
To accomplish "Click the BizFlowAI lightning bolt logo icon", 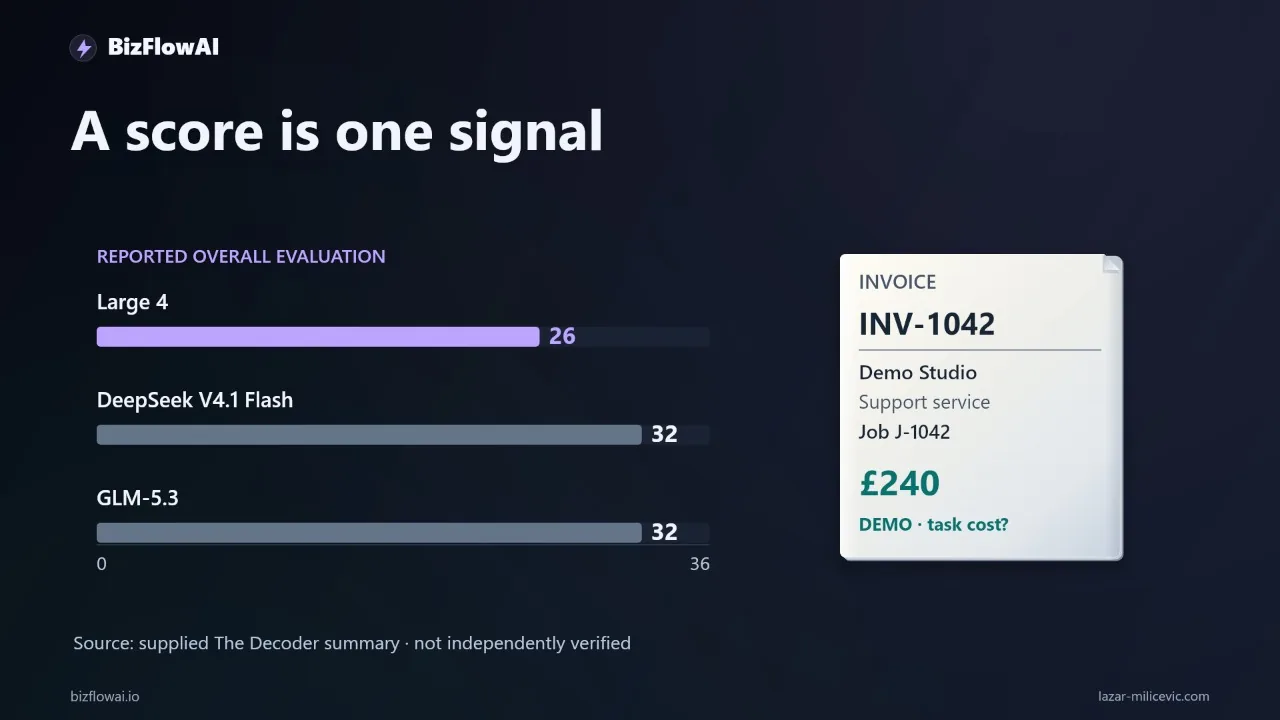I will point(83,47).
